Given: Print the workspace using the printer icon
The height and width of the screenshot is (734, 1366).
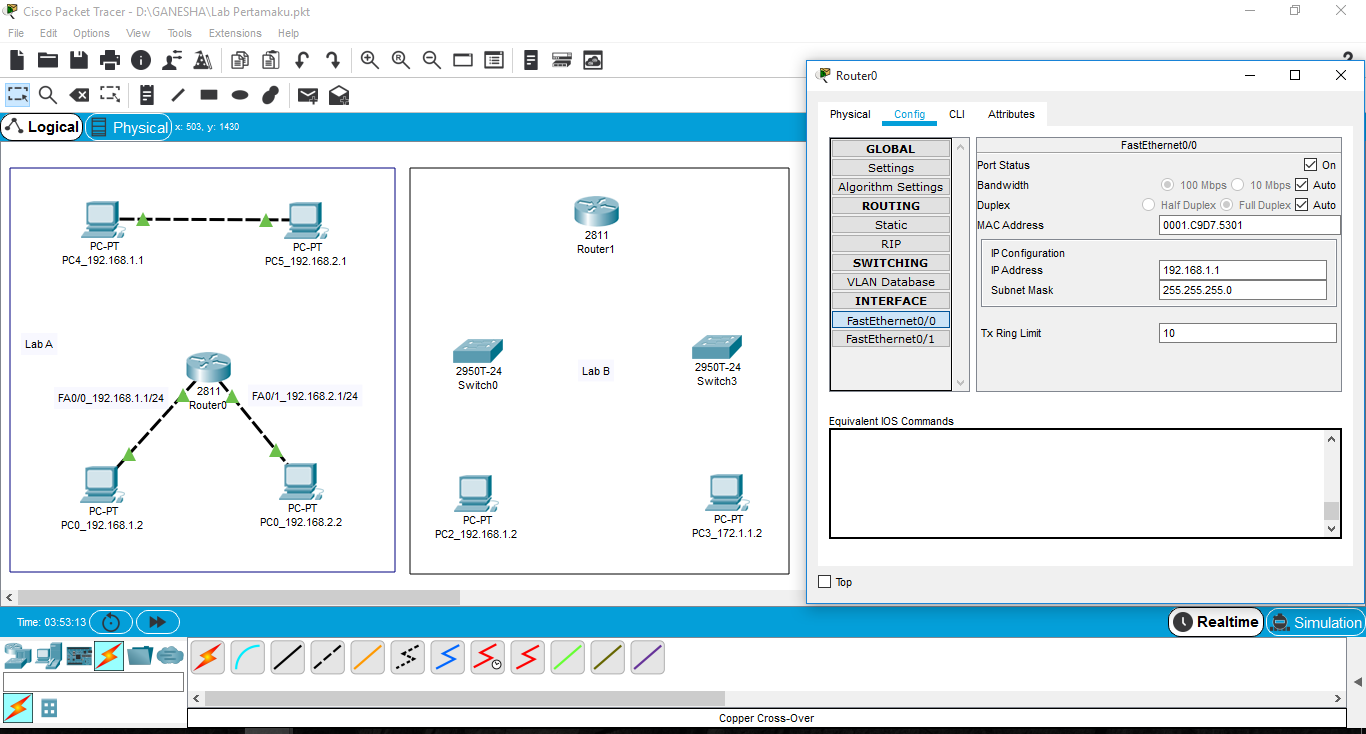Looking at the screenshot, I should pos(110,60).
